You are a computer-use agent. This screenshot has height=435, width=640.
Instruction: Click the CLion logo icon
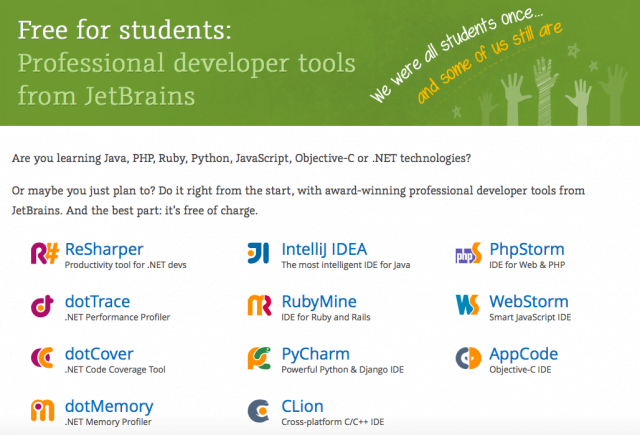pyautogui.click(x=260, y=411)
